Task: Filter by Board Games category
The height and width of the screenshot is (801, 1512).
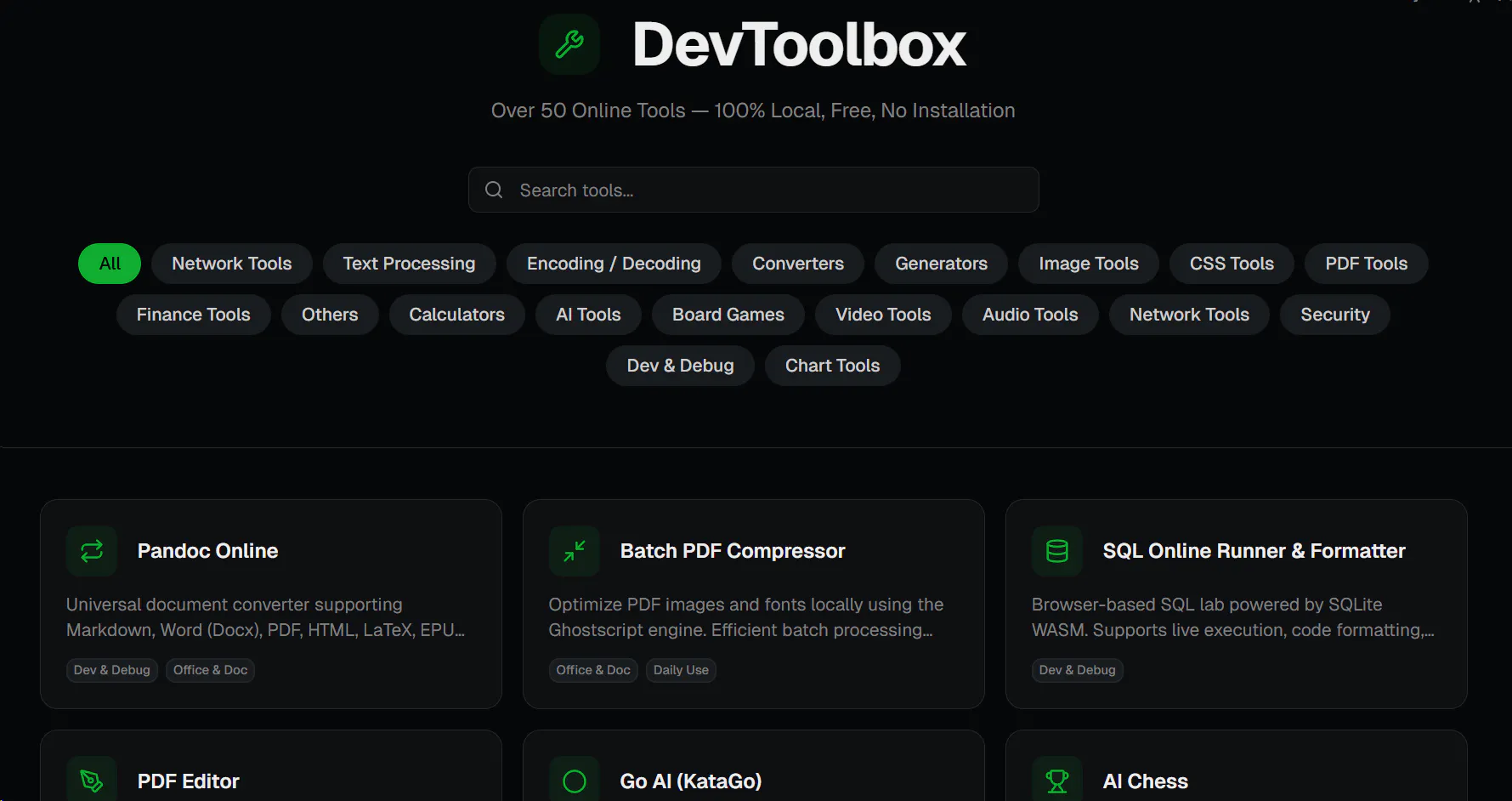Action: (x=728, y=315)
